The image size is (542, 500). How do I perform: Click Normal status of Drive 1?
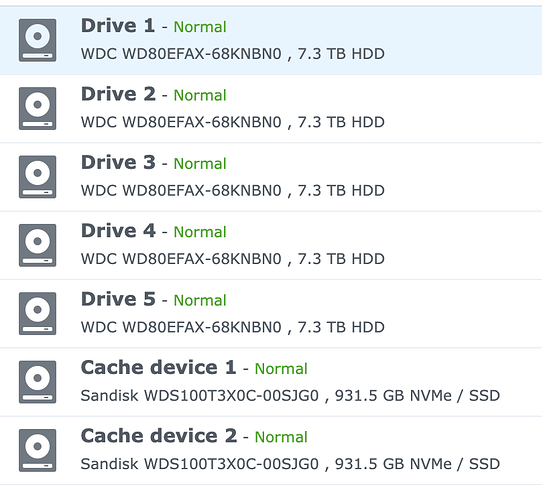[200, 27]
